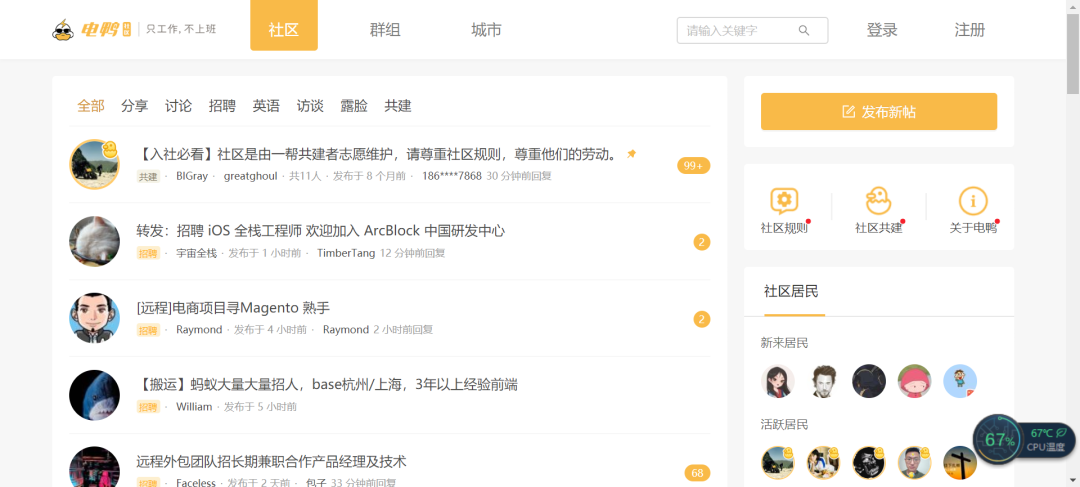Open red hood avatar in 新来居民
The height and width of the screenshot is (487, 1080).
coord(915,381)
